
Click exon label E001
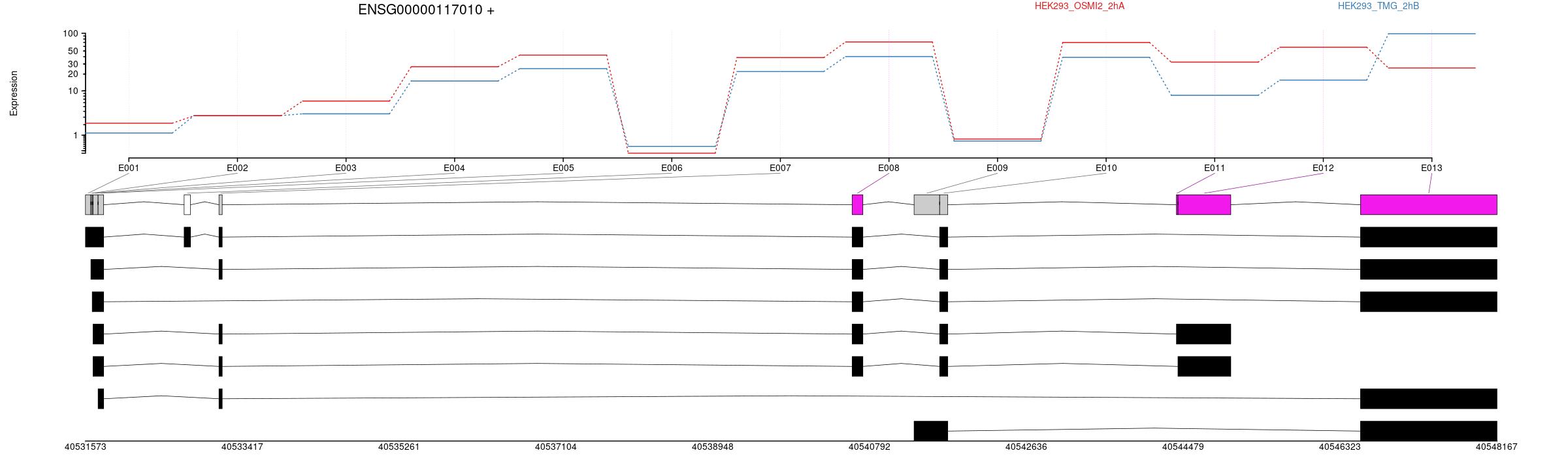click(x=129, y=168)
